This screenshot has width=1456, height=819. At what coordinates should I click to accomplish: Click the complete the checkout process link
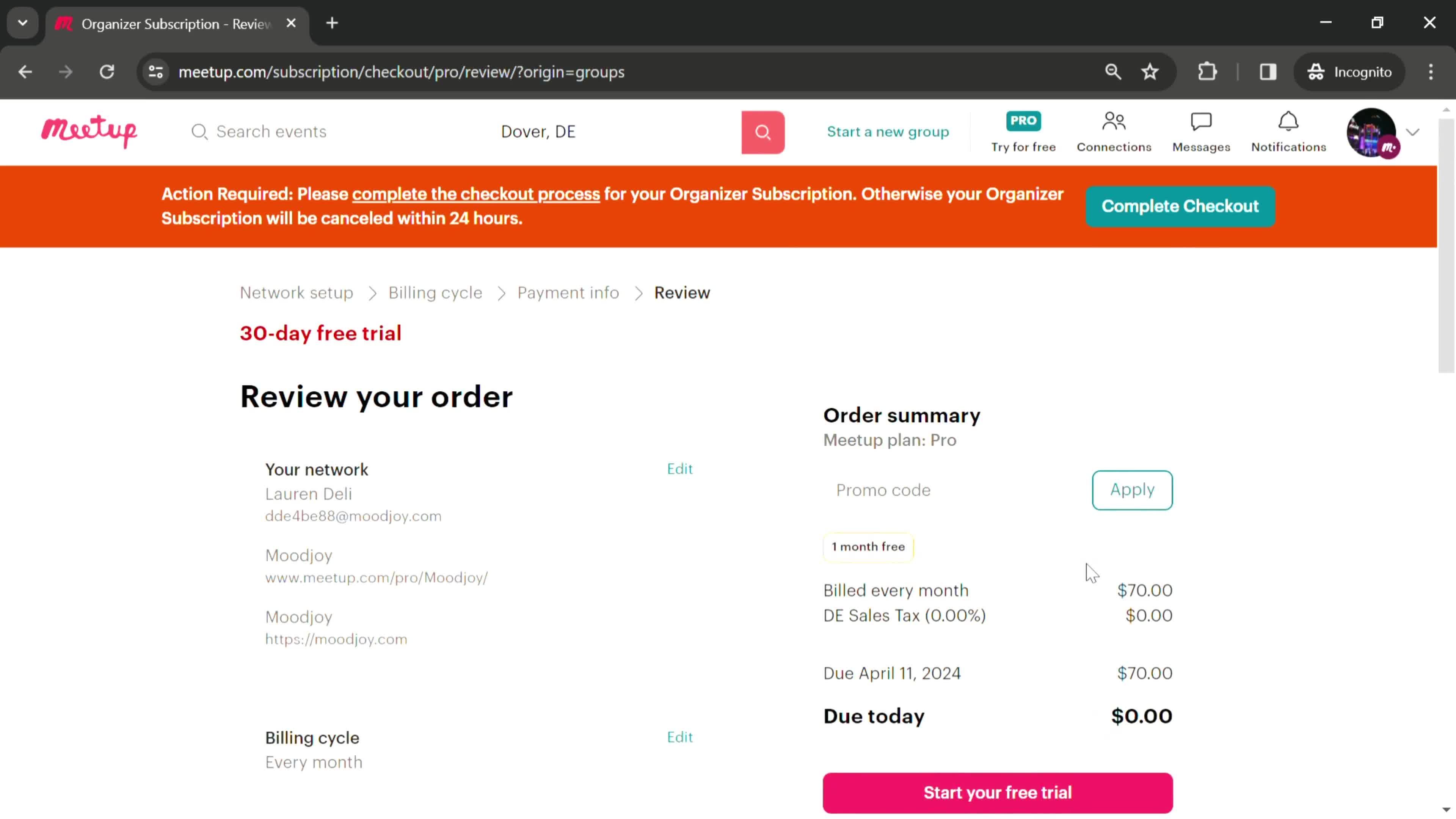click(476, 194)
